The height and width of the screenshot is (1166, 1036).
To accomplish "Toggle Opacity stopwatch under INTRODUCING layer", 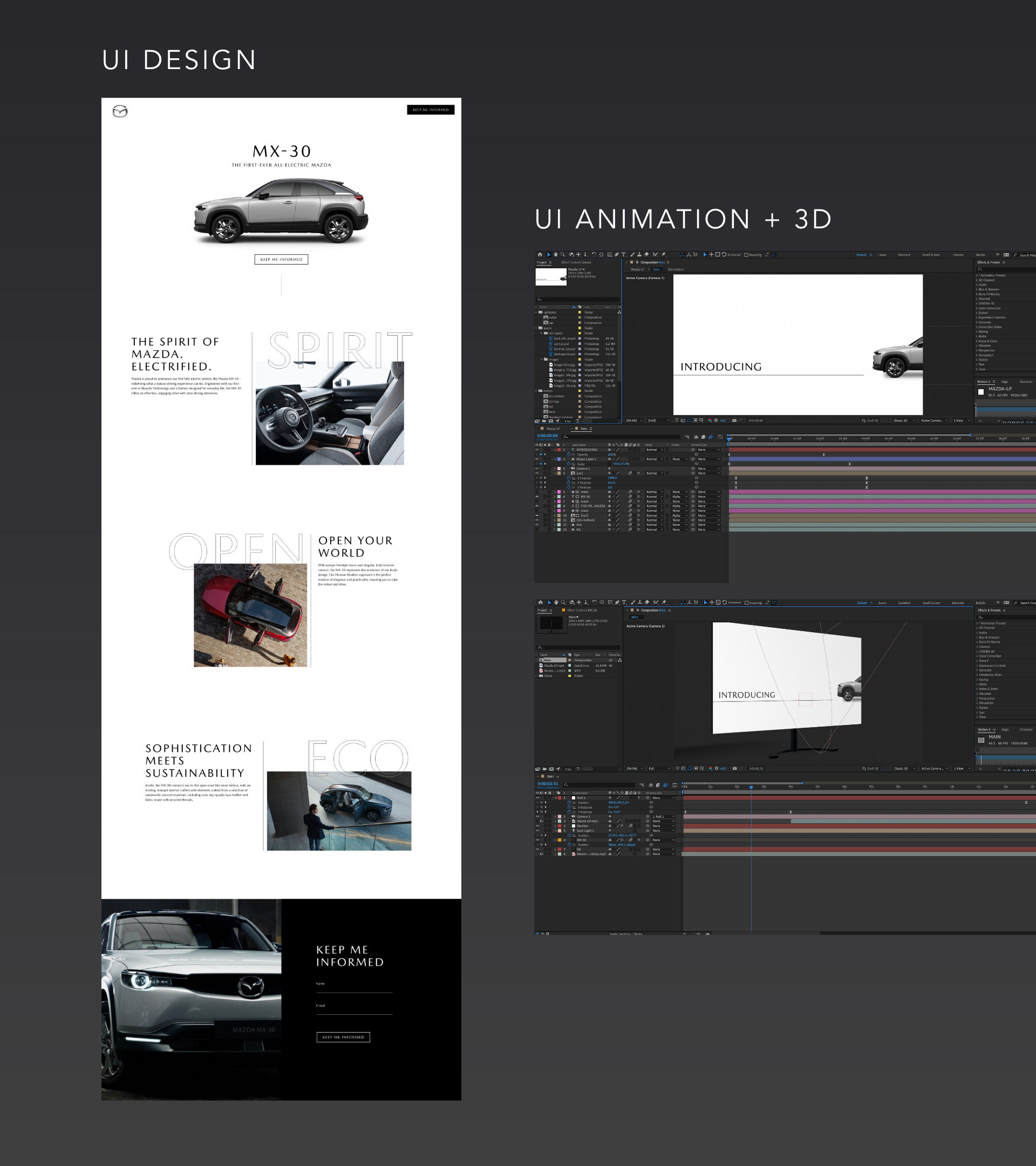I will (x=569, y=455).
